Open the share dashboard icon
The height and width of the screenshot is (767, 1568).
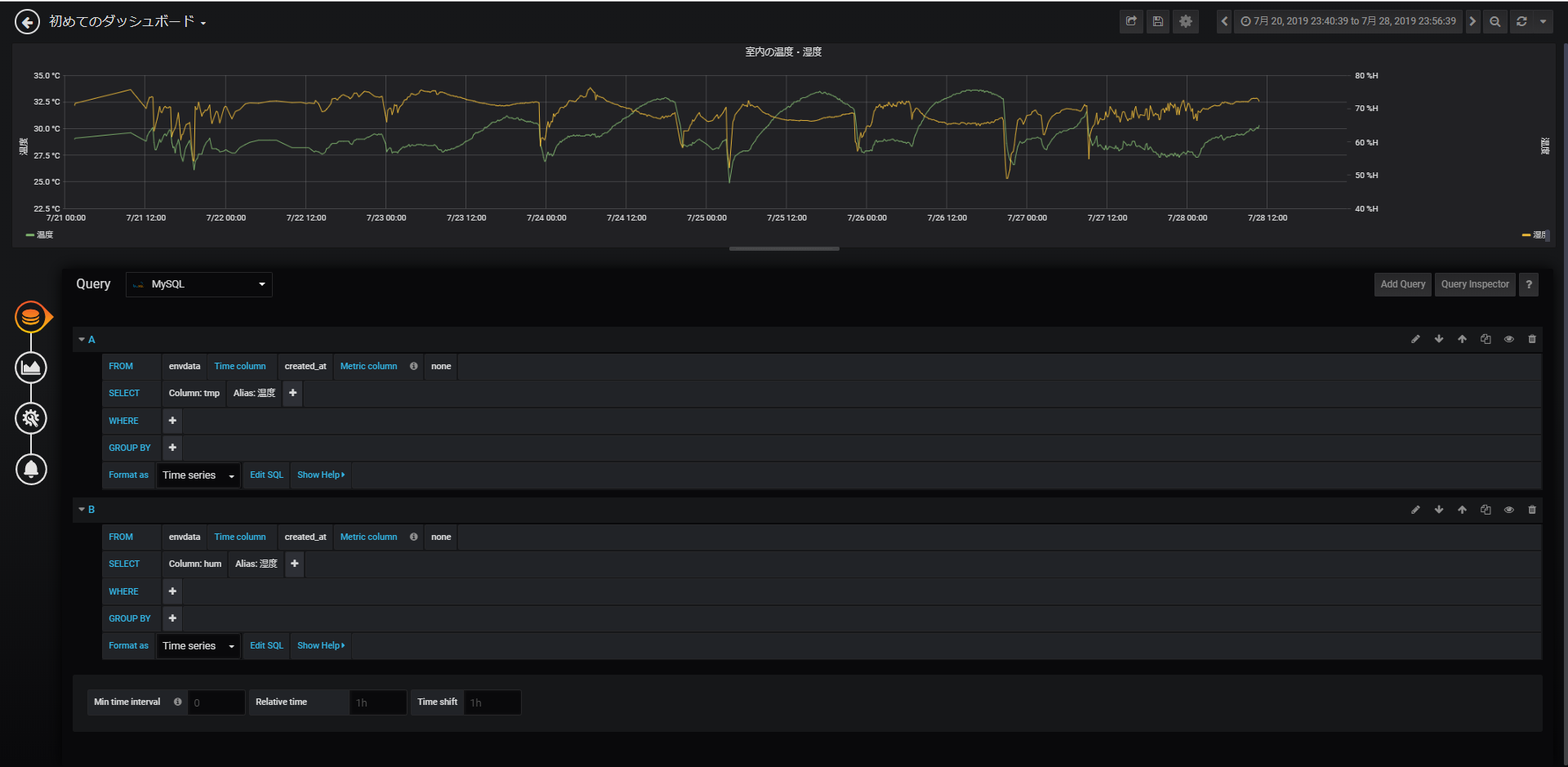click(x=1131, y=21)
